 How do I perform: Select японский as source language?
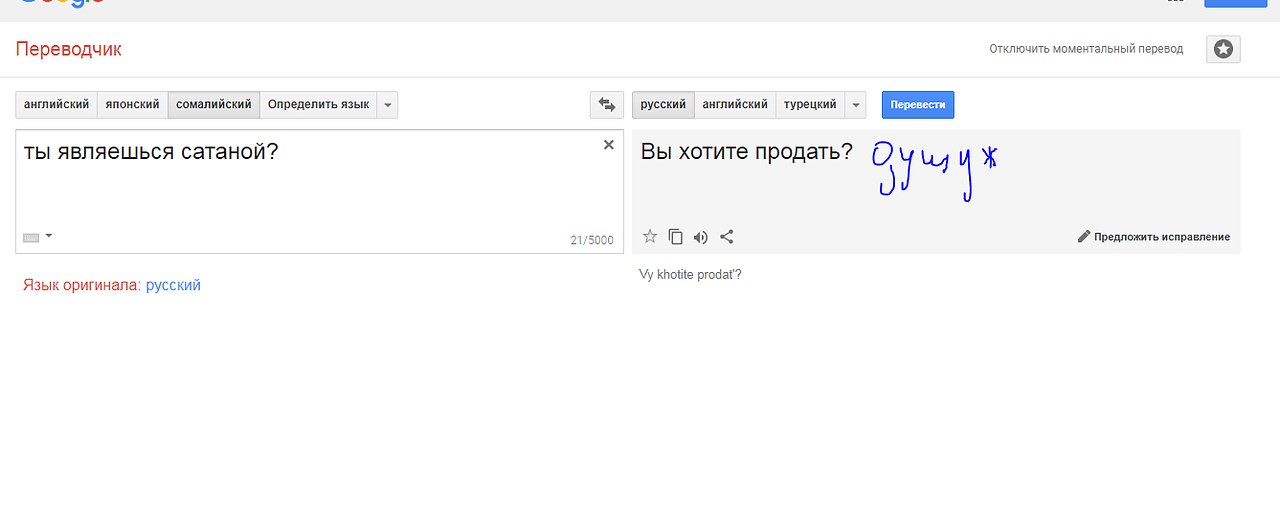(x=133, y=104)
